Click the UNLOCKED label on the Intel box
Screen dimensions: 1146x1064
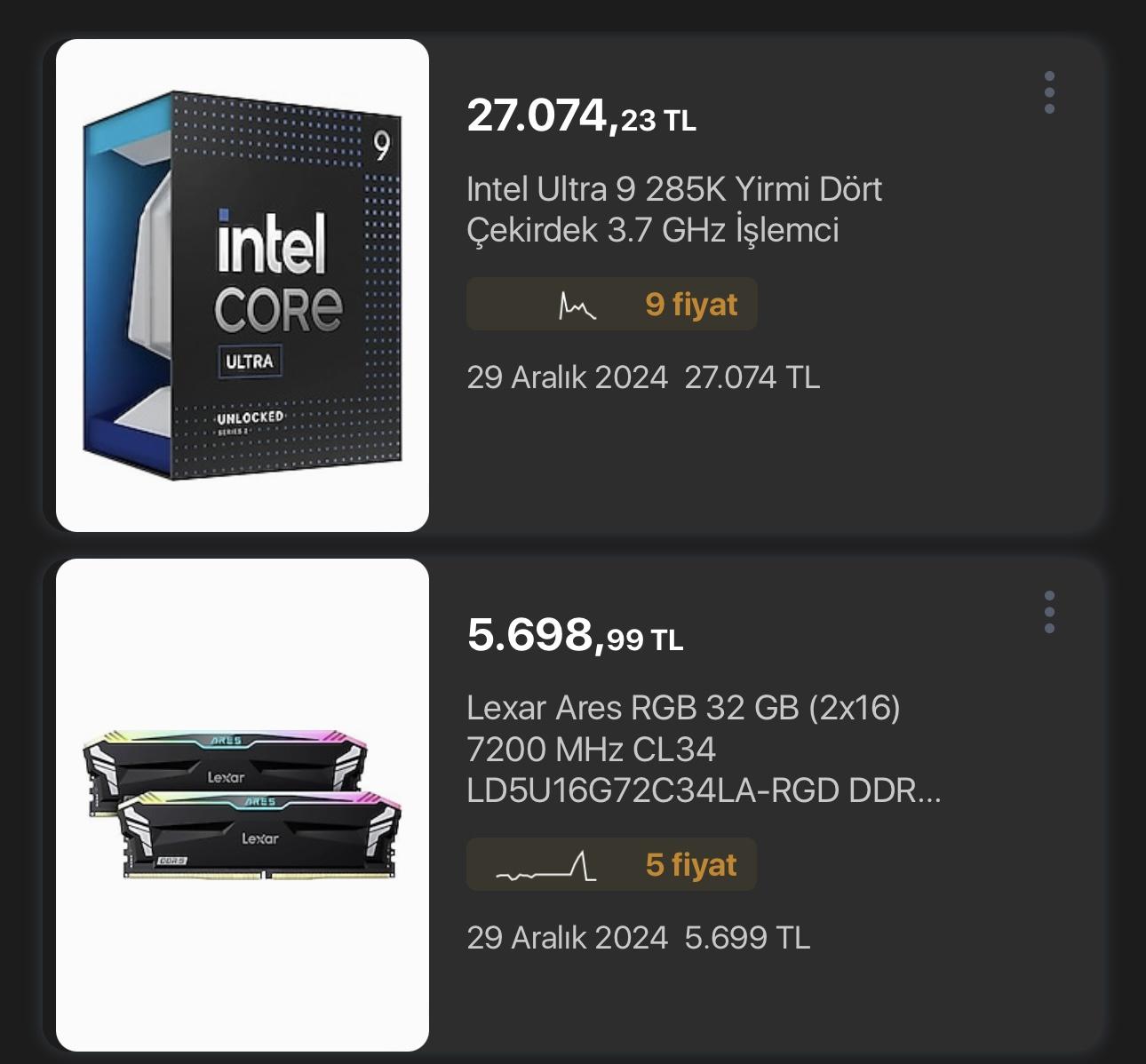[251, 417]
